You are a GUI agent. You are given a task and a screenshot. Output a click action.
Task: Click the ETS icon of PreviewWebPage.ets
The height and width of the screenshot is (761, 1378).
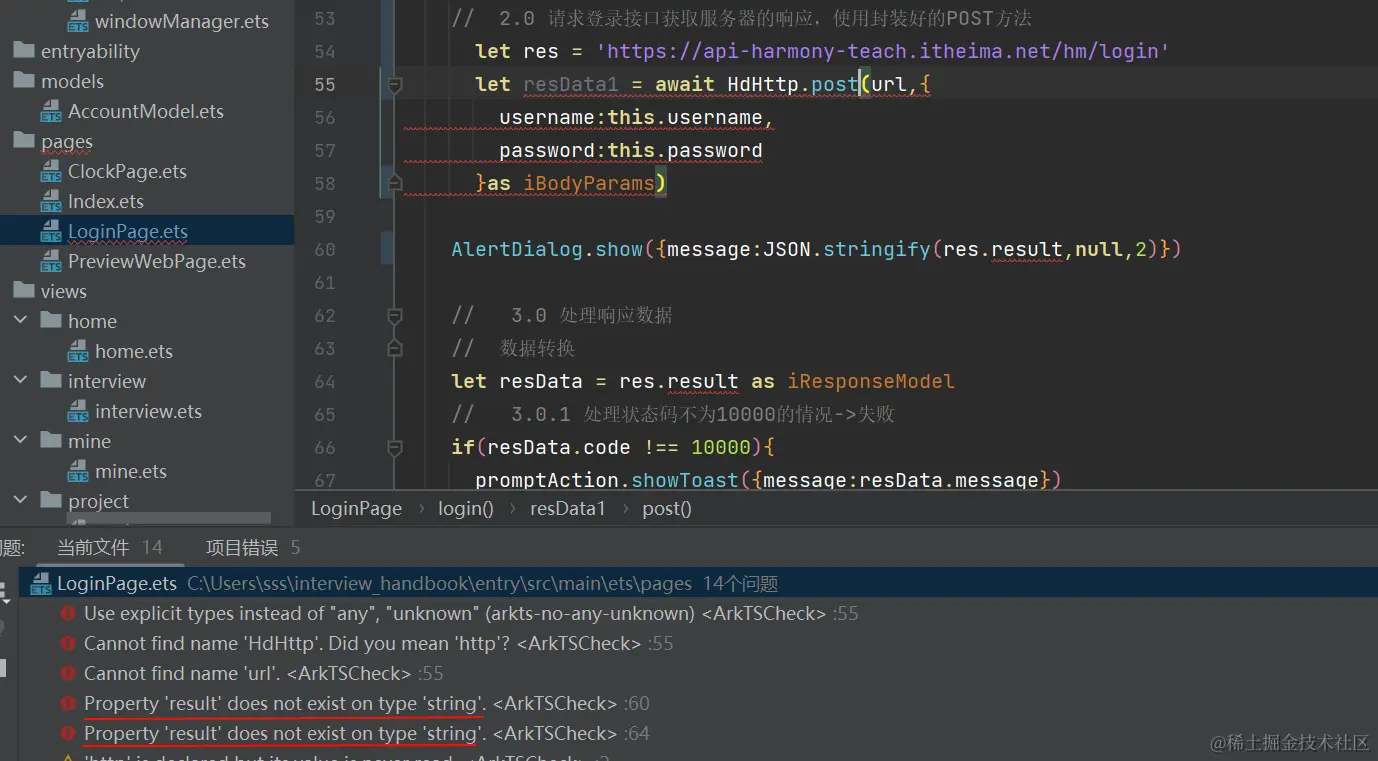coord(51,262)
